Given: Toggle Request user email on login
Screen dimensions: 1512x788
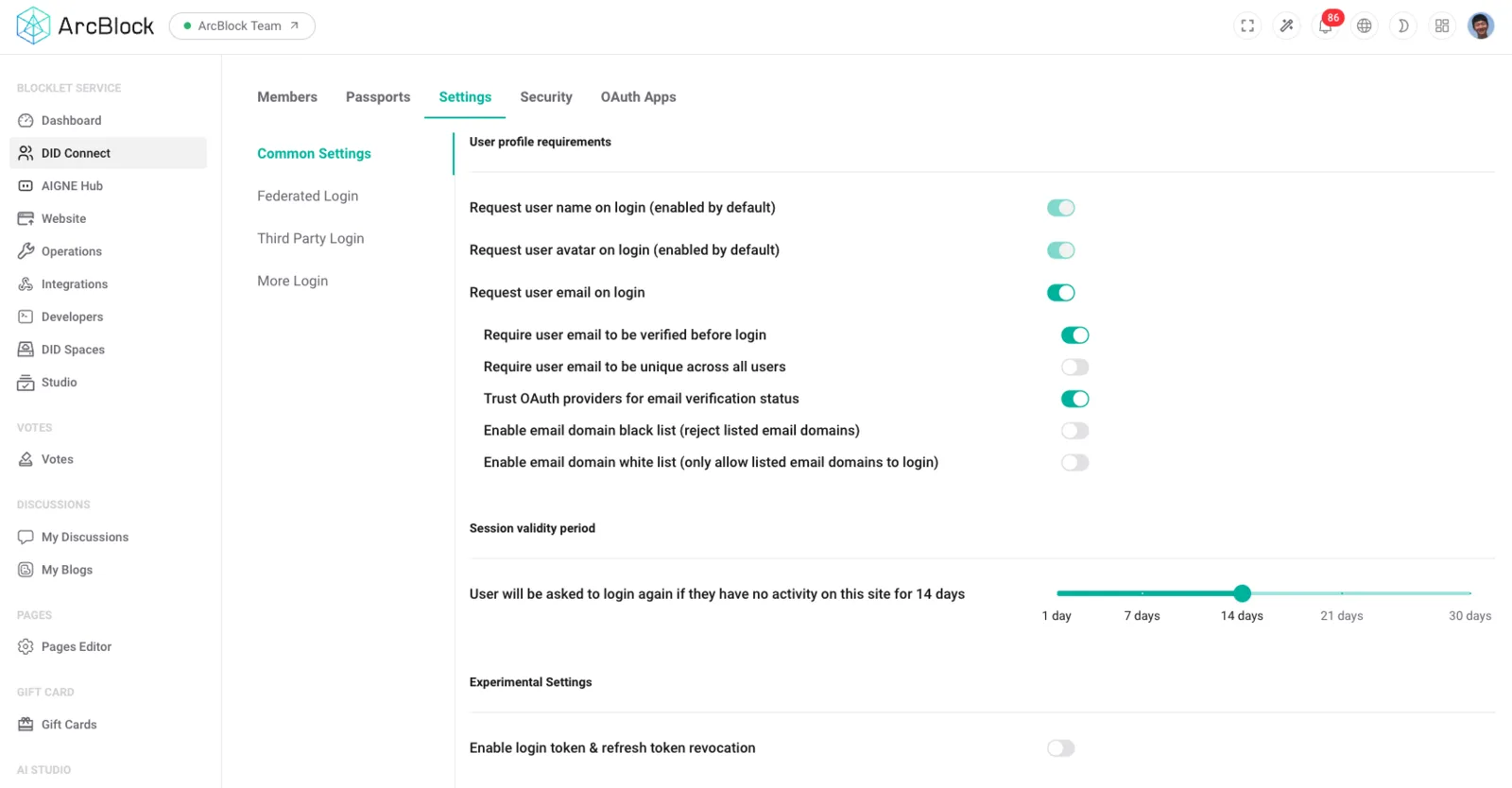Looking at the screenshot, I should click(x=1060, y=293).
